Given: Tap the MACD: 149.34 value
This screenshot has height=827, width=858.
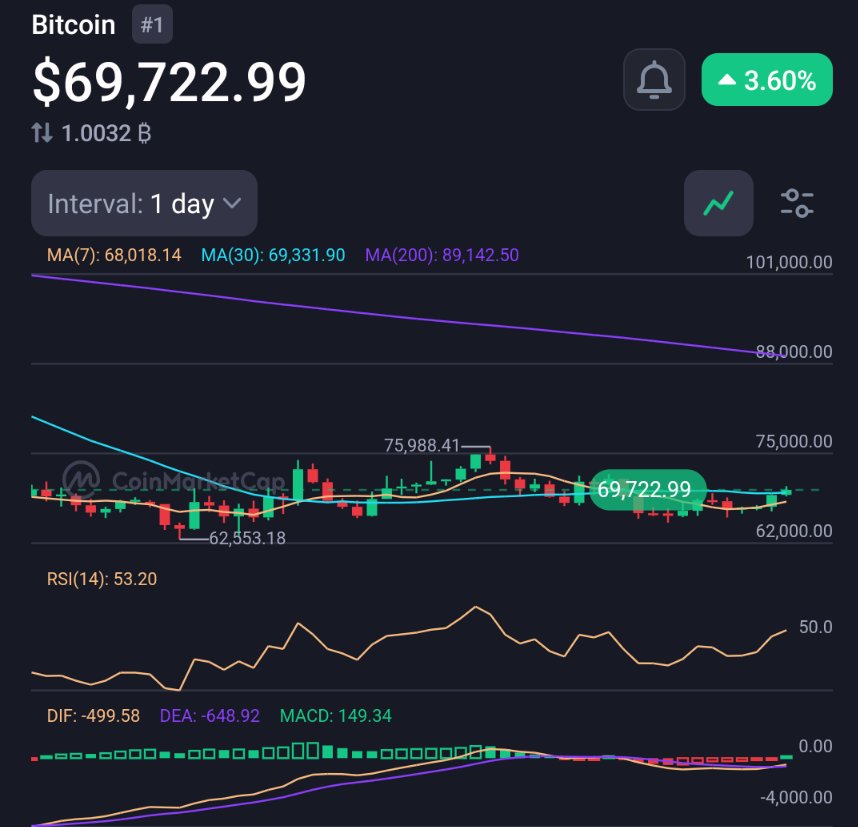Looking at the screenshot, I should coord(335,716).
